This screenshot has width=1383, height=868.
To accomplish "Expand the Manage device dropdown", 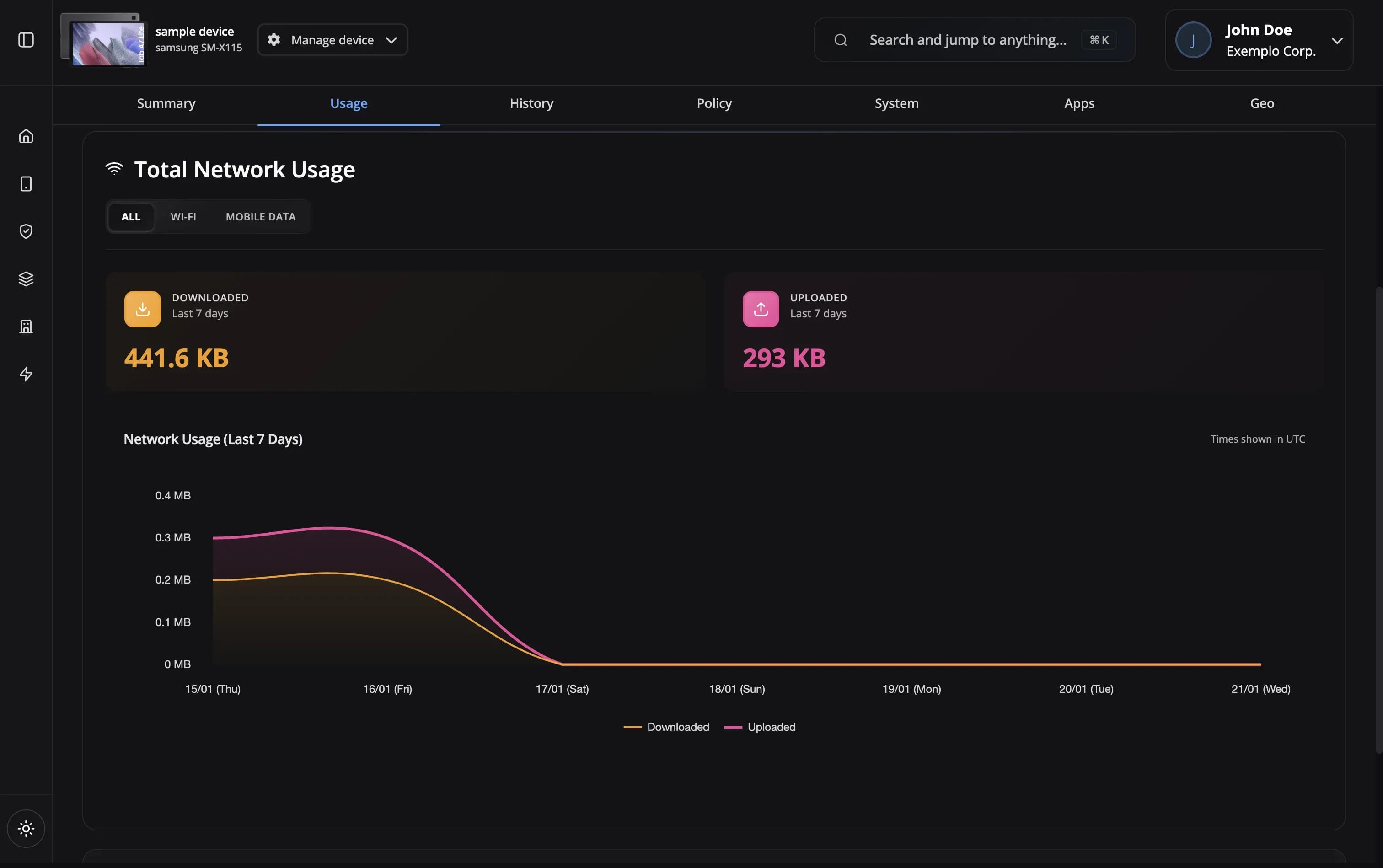I will (391, 40).
